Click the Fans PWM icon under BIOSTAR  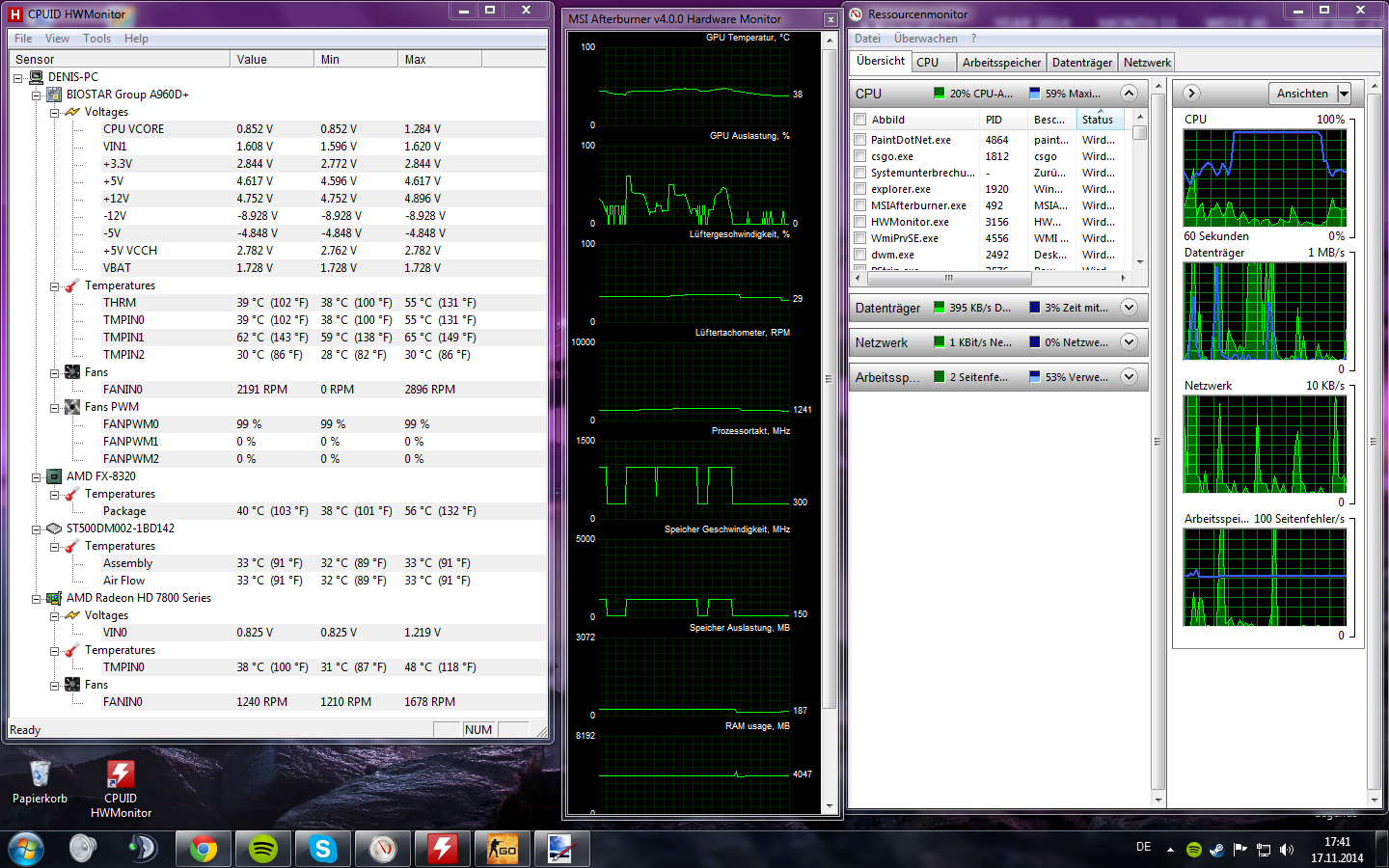tap(72, 407)
